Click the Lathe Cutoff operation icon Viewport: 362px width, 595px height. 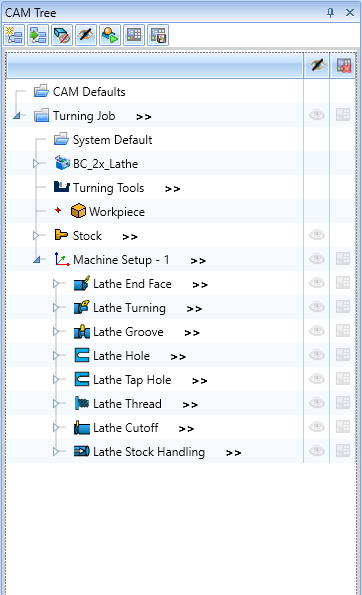point(82,427)
